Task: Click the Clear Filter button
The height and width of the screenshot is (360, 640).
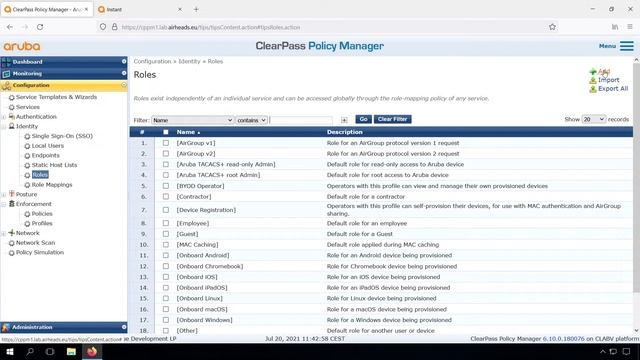Action: coord(392,119)
